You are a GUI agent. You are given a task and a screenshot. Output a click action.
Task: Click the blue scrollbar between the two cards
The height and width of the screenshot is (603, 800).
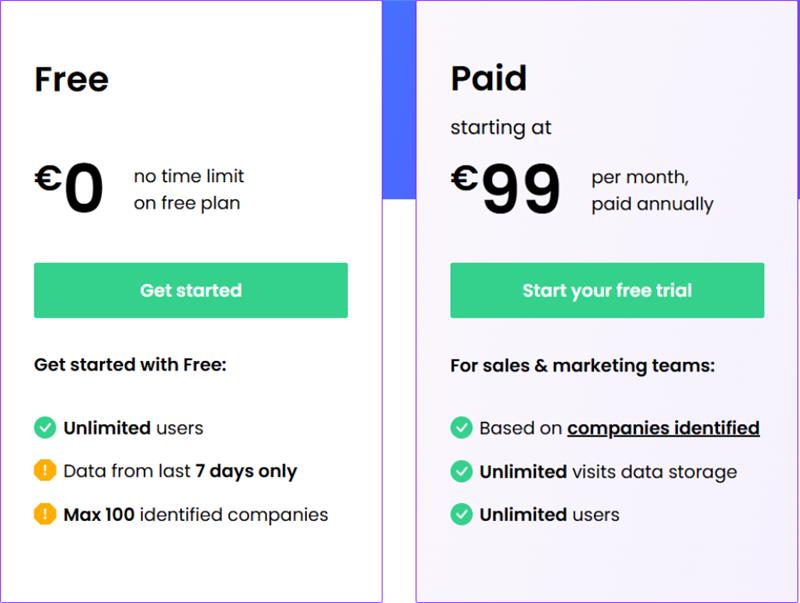[x=396, y=100]
